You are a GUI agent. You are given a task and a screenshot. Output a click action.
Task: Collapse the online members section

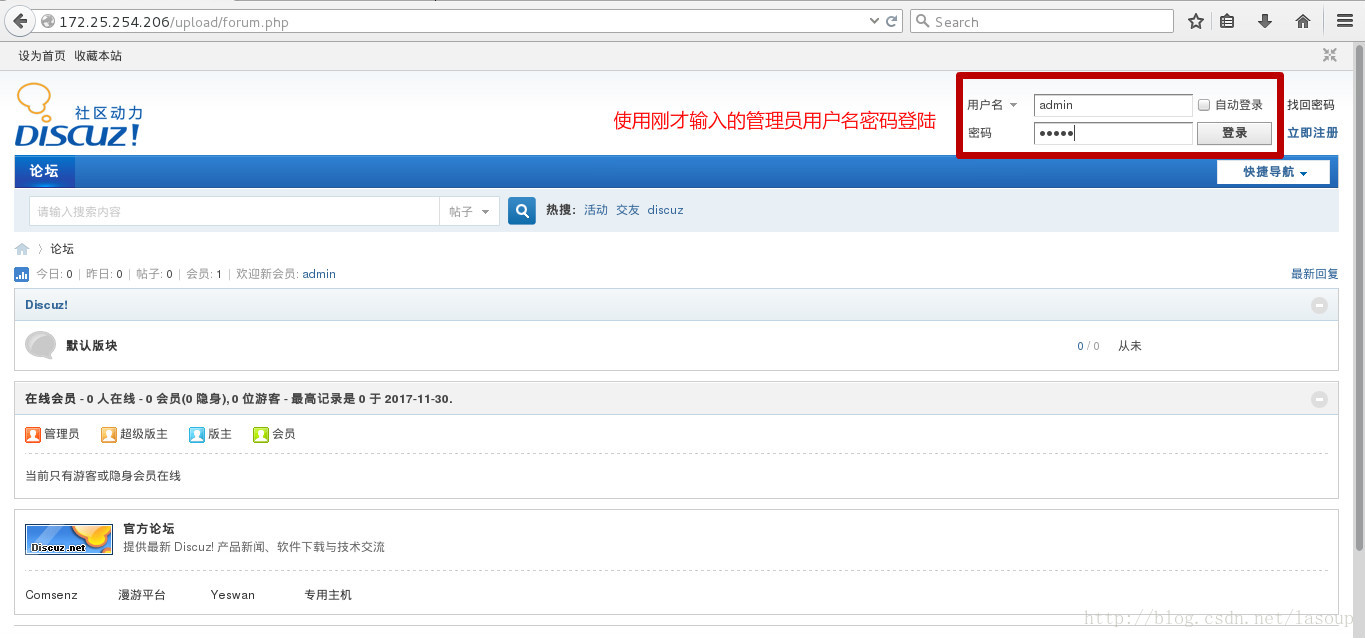(1319, 399)
